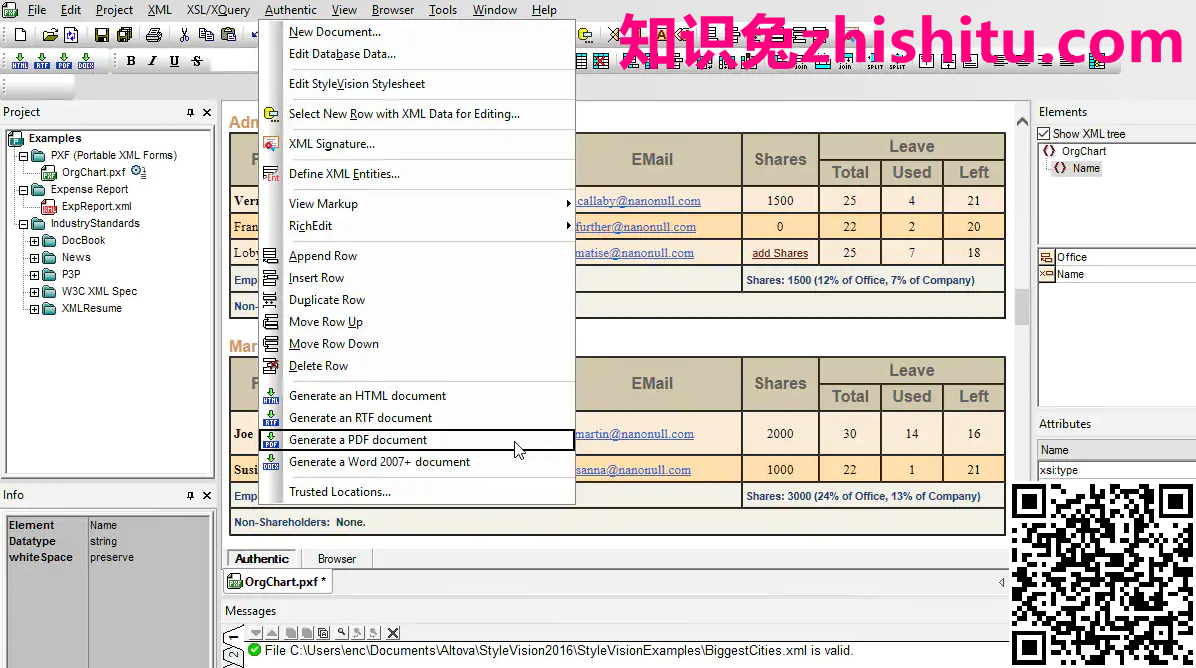This screenshot has width=1196, height=668.
Task: Expand the News folder
Action: click(x=34, y=258)
